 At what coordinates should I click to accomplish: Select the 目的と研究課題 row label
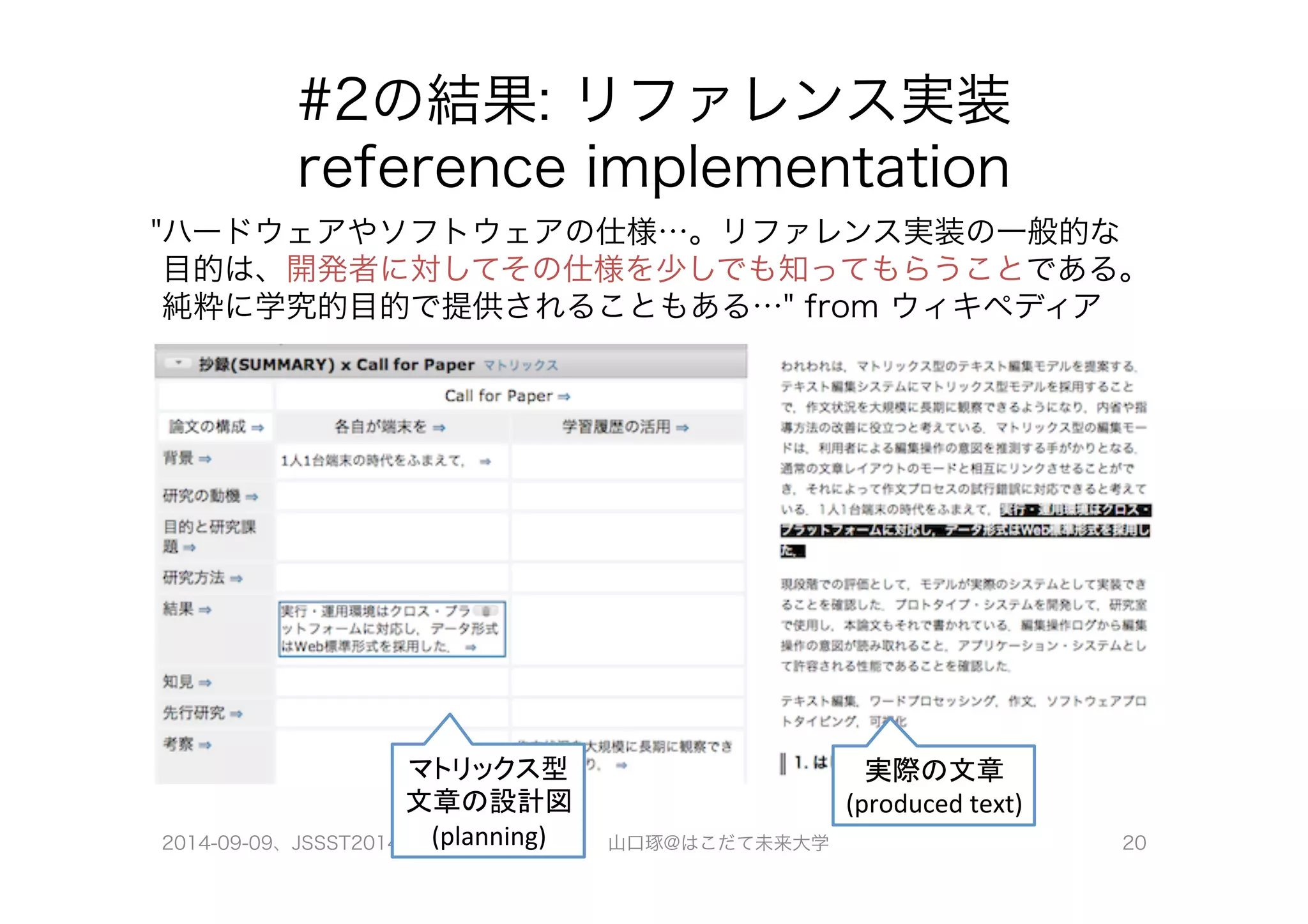point(209,536)
